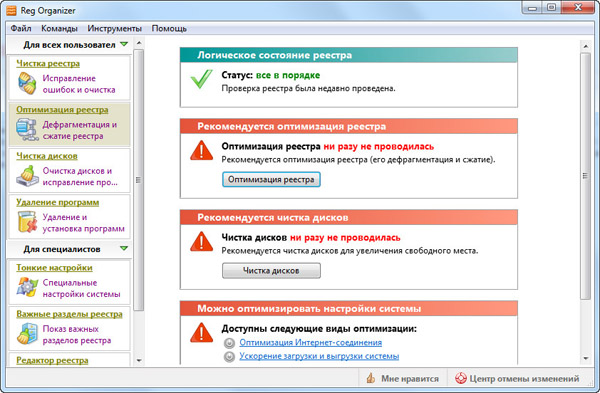Open the Оптимизация реестра sidebar heading link
The height and width of the screenshot is (393, 600).
pos(62,110)
